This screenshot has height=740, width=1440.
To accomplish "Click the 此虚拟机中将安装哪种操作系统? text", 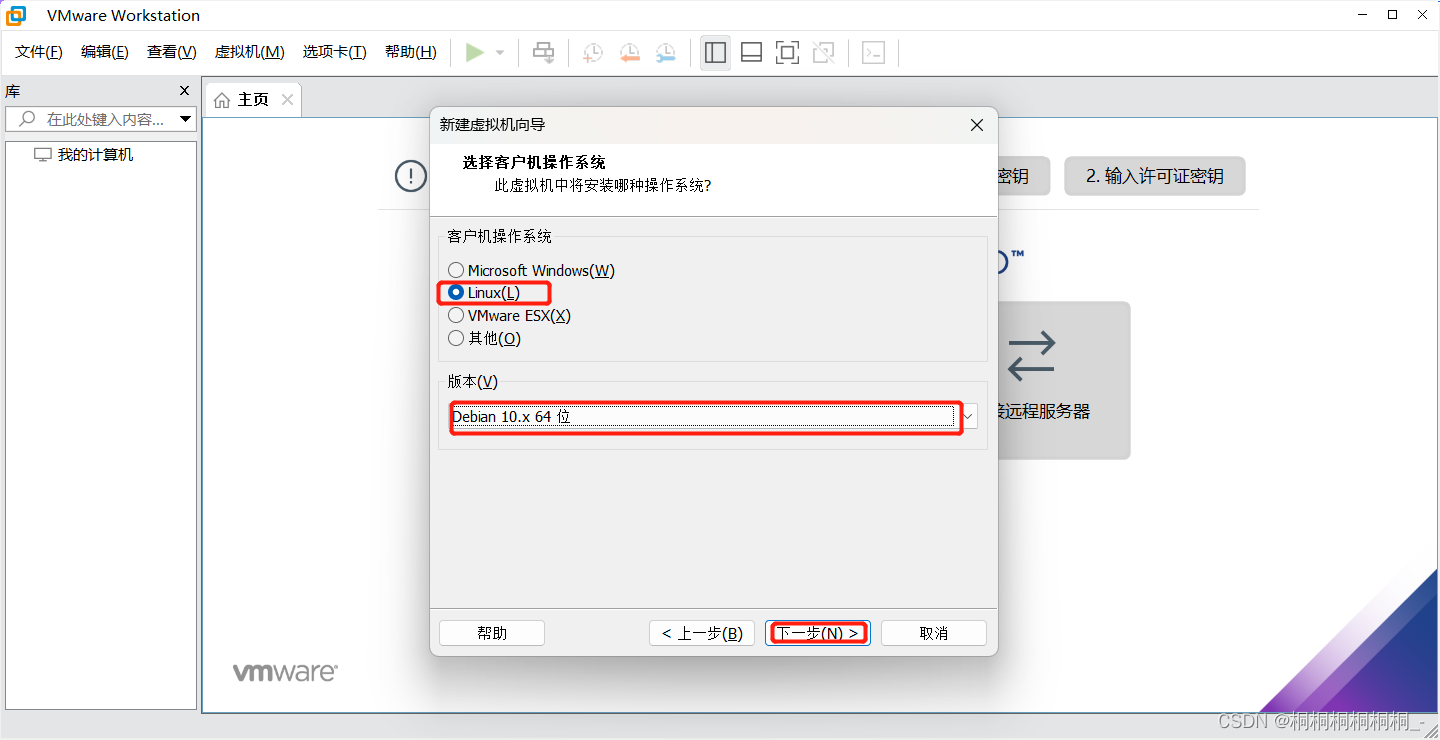I will point(603,185).
